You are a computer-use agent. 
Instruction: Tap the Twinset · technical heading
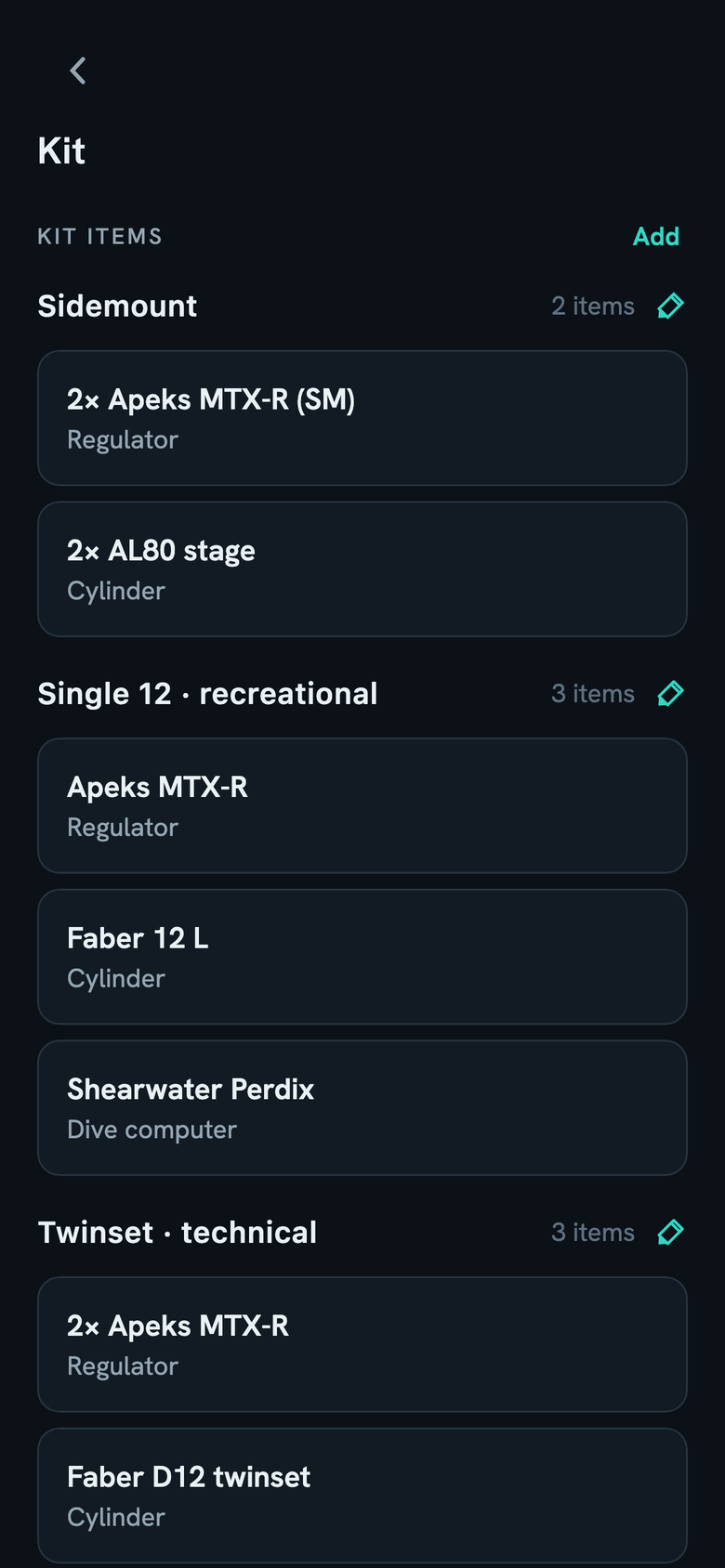pos(178,1233)
